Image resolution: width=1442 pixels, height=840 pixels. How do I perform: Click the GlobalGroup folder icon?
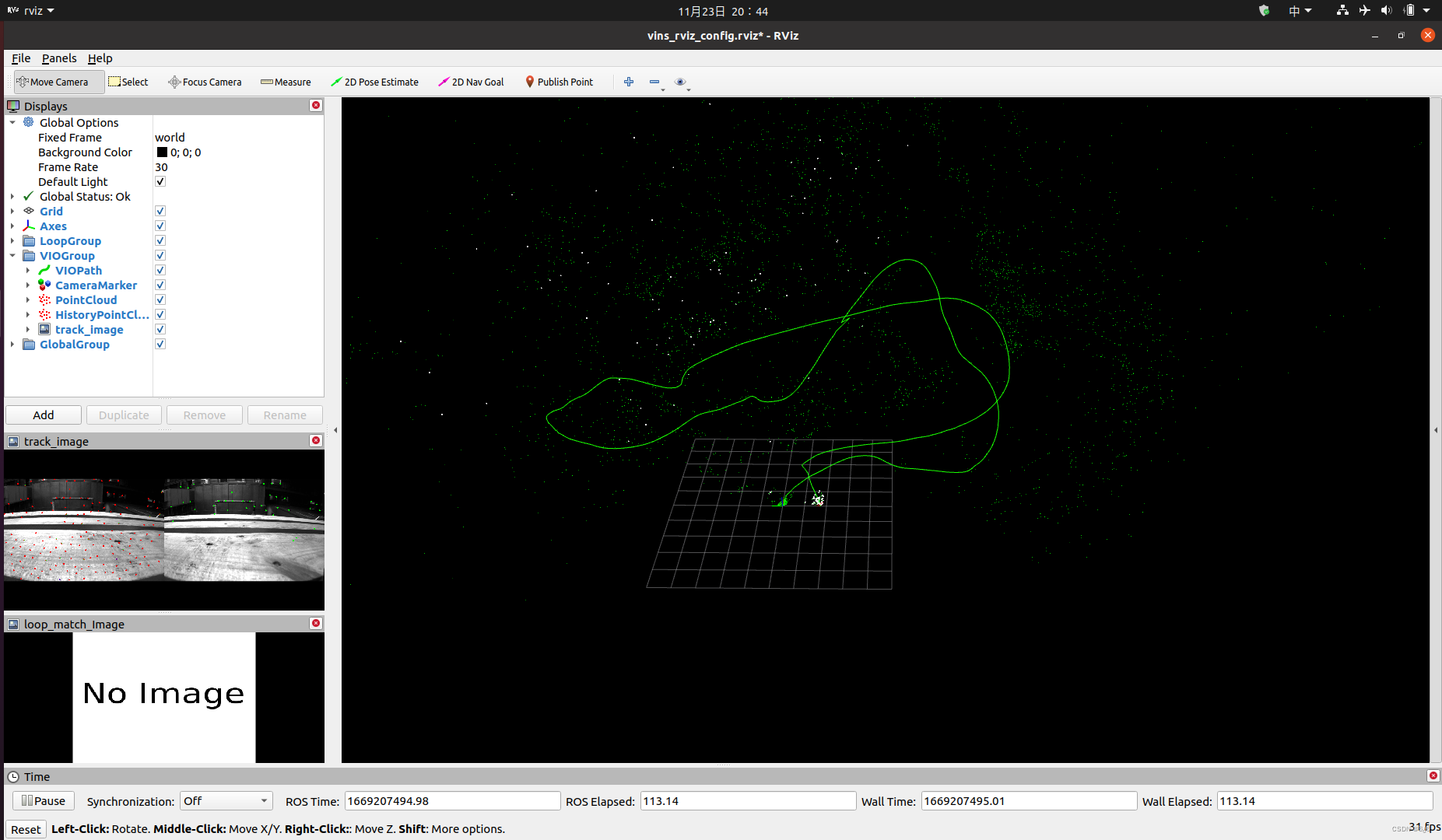click(29, 344)
